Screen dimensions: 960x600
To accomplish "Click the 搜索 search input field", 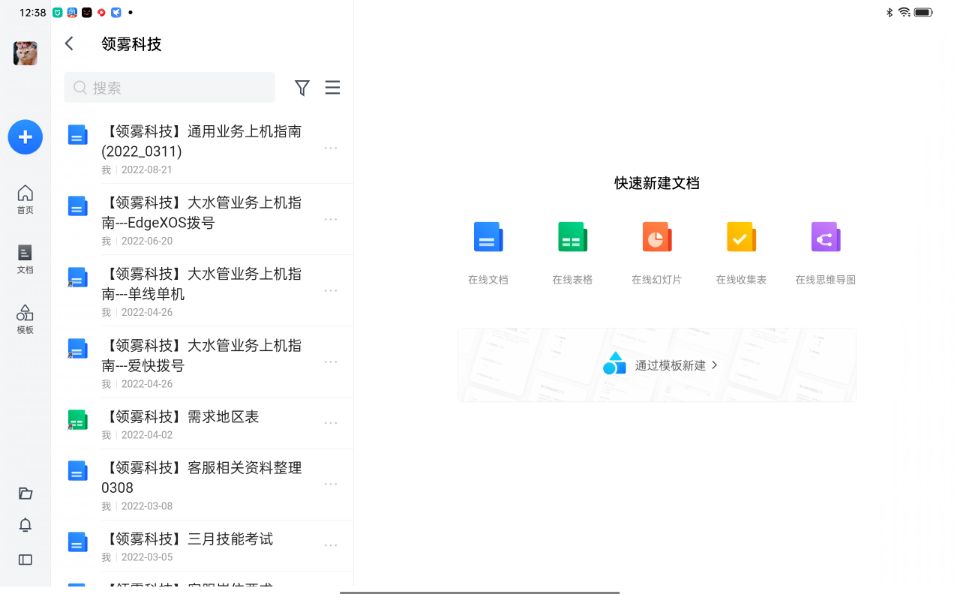I will pyautogui.click(x=168, y=88).
